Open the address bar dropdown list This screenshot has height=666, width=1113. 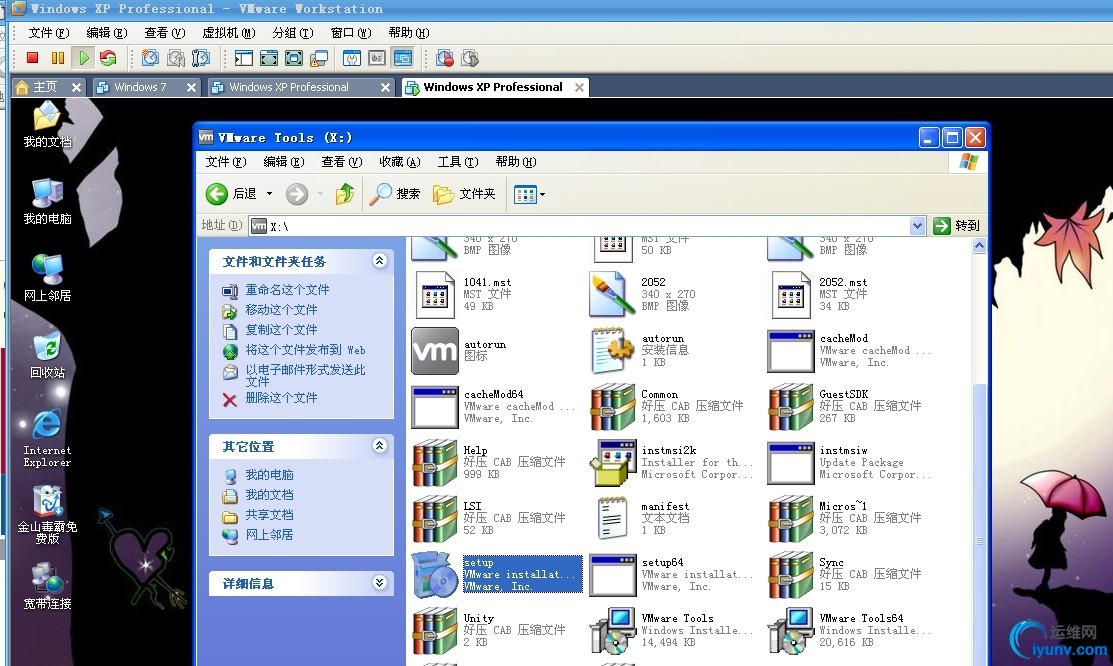tap(918, 226)
